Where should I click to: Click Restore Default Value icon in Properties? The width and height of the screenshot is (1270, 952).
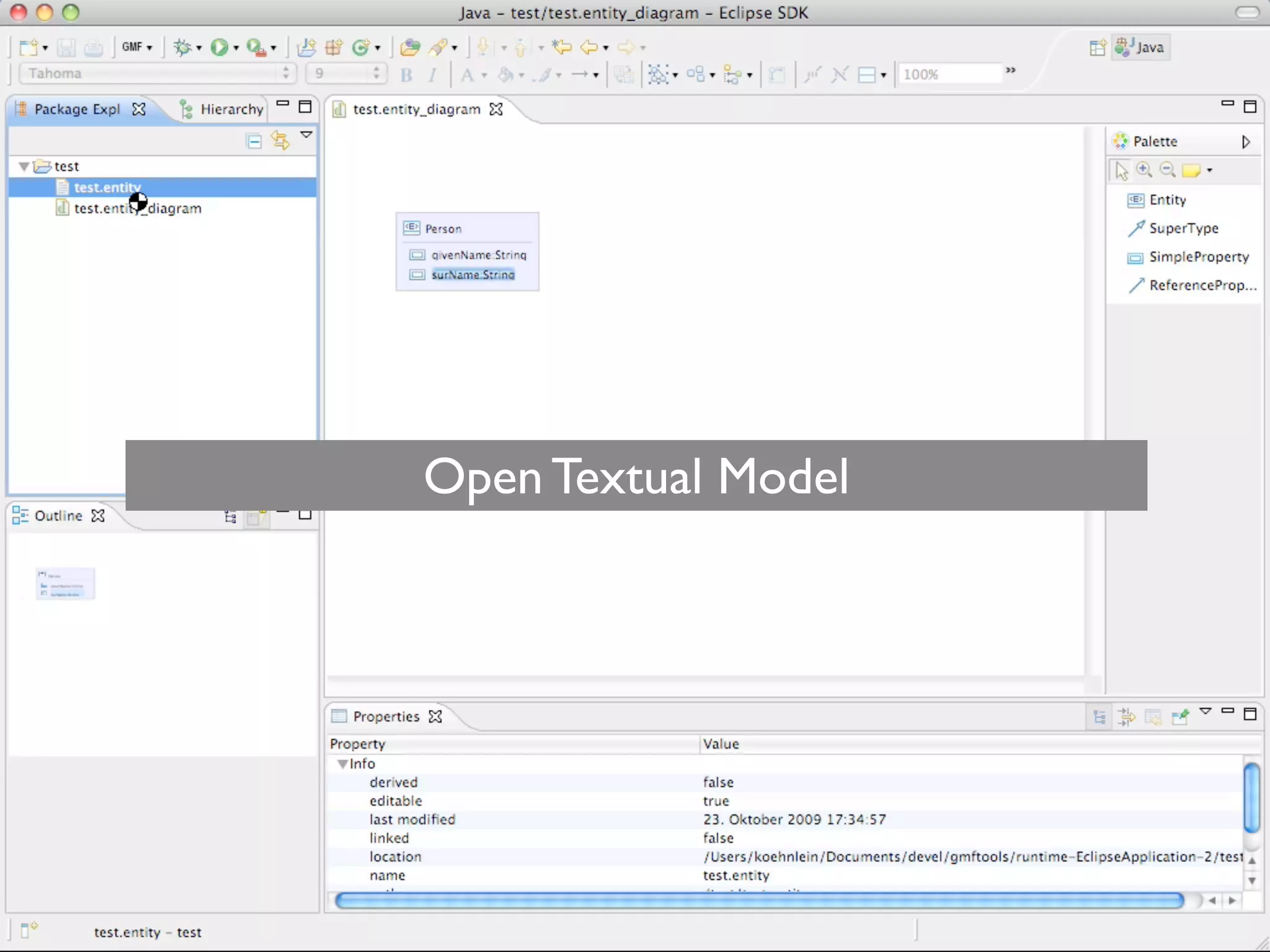[1153, 718]
